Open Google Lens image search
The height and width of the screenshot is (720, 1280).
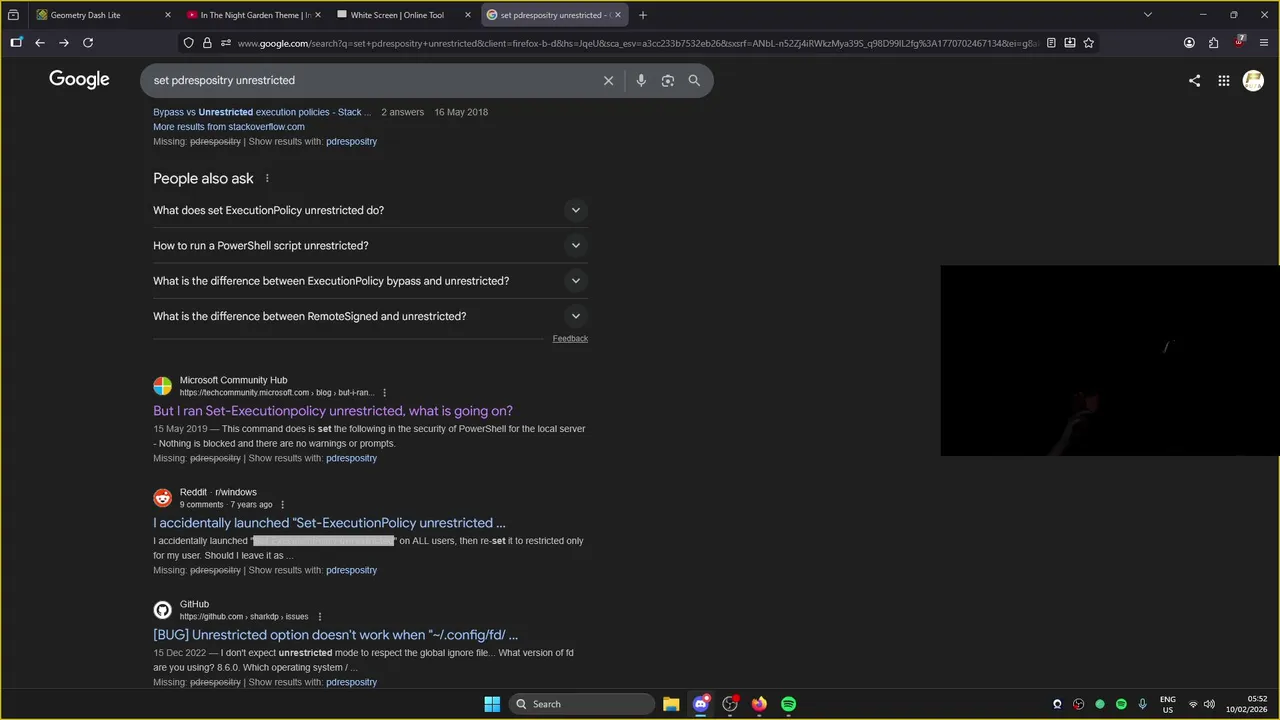[x=668, y=80]
